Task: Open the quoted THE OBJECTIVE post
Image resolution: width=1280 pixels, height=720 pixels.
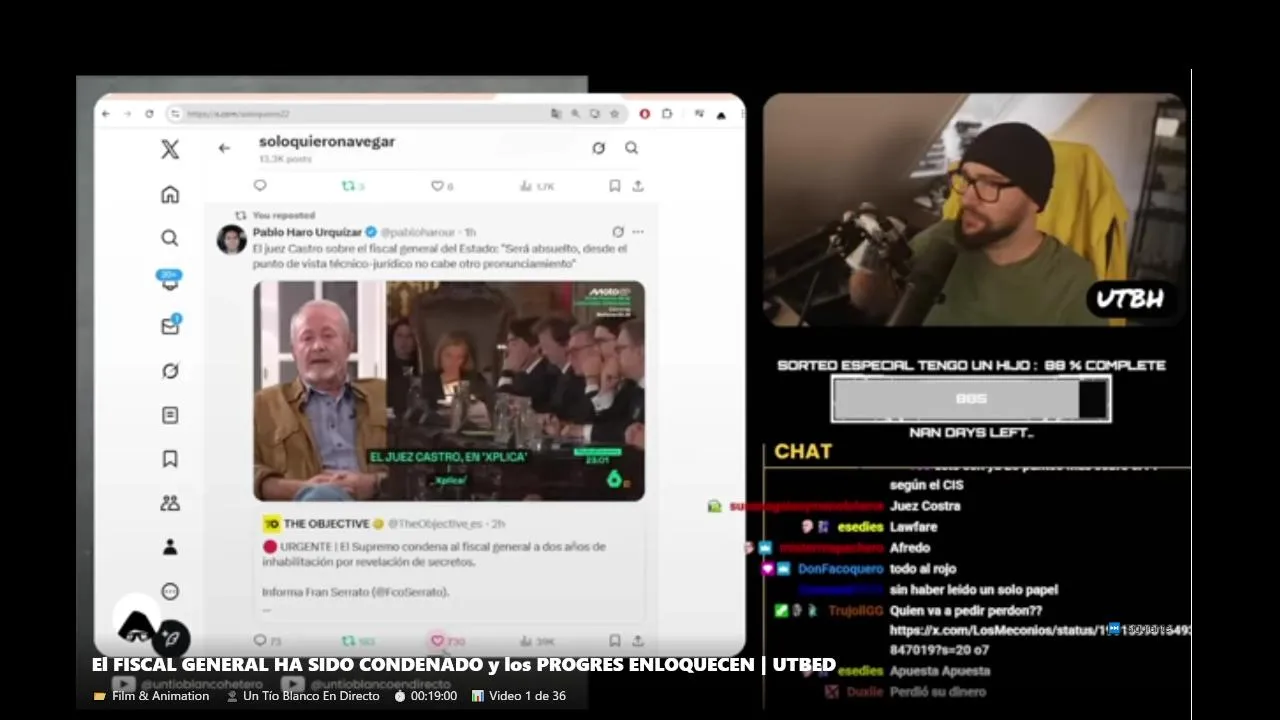Action: point(449,565)
